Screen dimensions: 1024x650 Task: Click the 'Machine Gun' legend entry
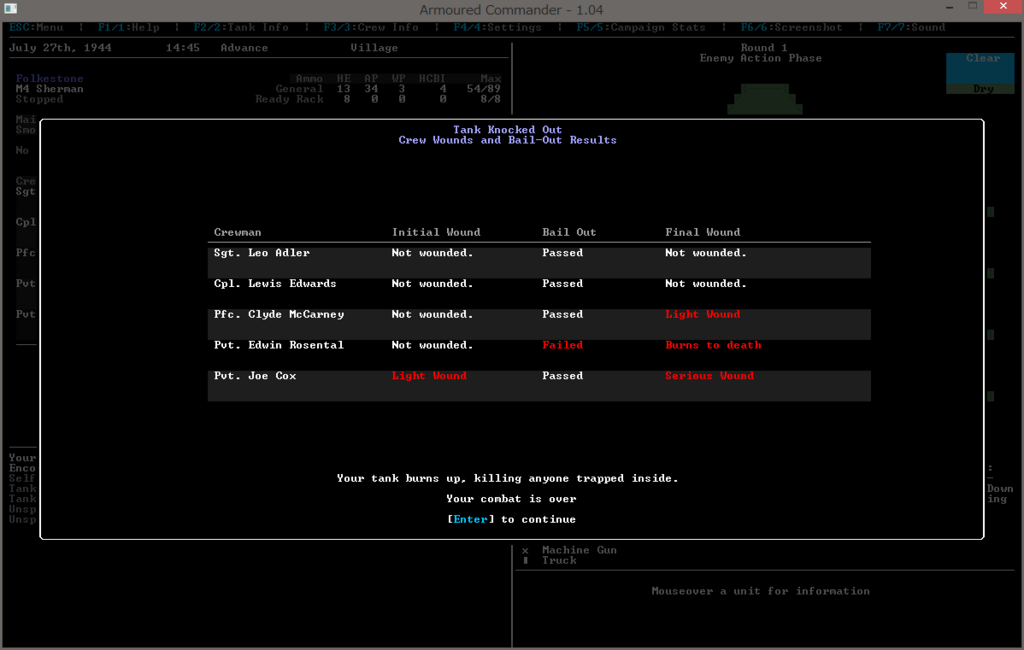coord(579,550)
